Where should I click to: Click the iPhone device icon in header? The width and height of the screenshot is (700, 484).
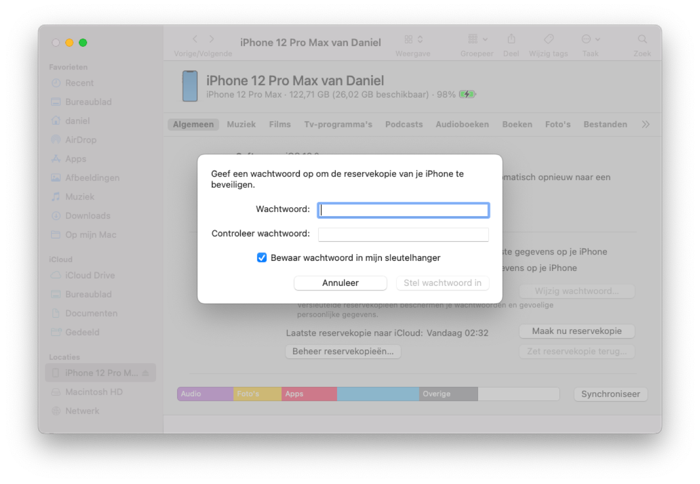tap(190, 86)
